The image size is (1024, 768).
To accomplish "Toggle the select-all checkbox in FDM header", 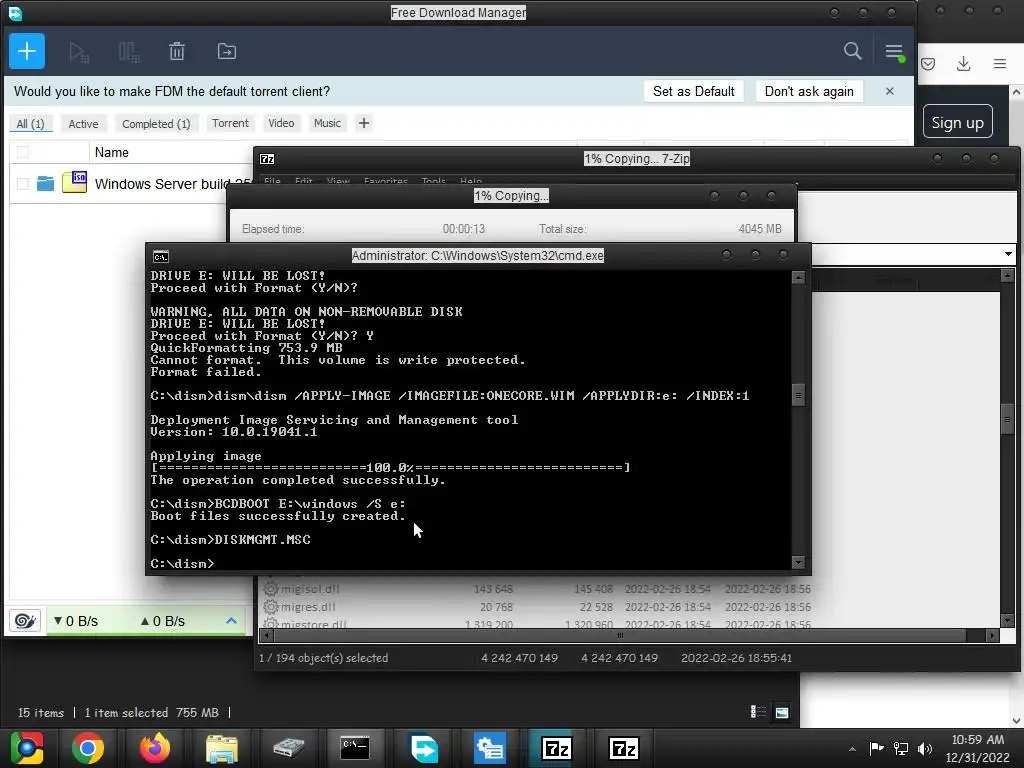I will [23, 152].
